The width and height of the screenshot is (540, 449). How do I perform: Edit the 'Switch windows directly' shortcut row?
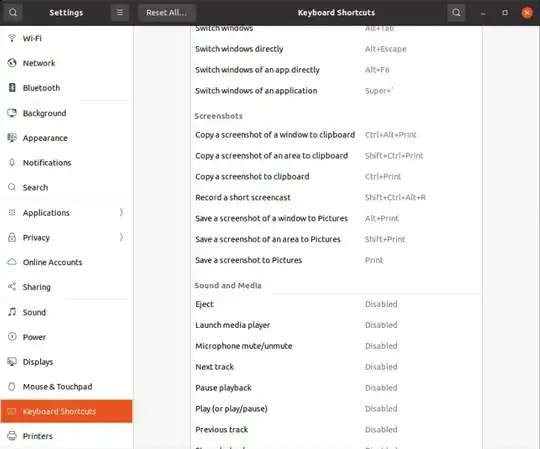[x=336, y=49]
